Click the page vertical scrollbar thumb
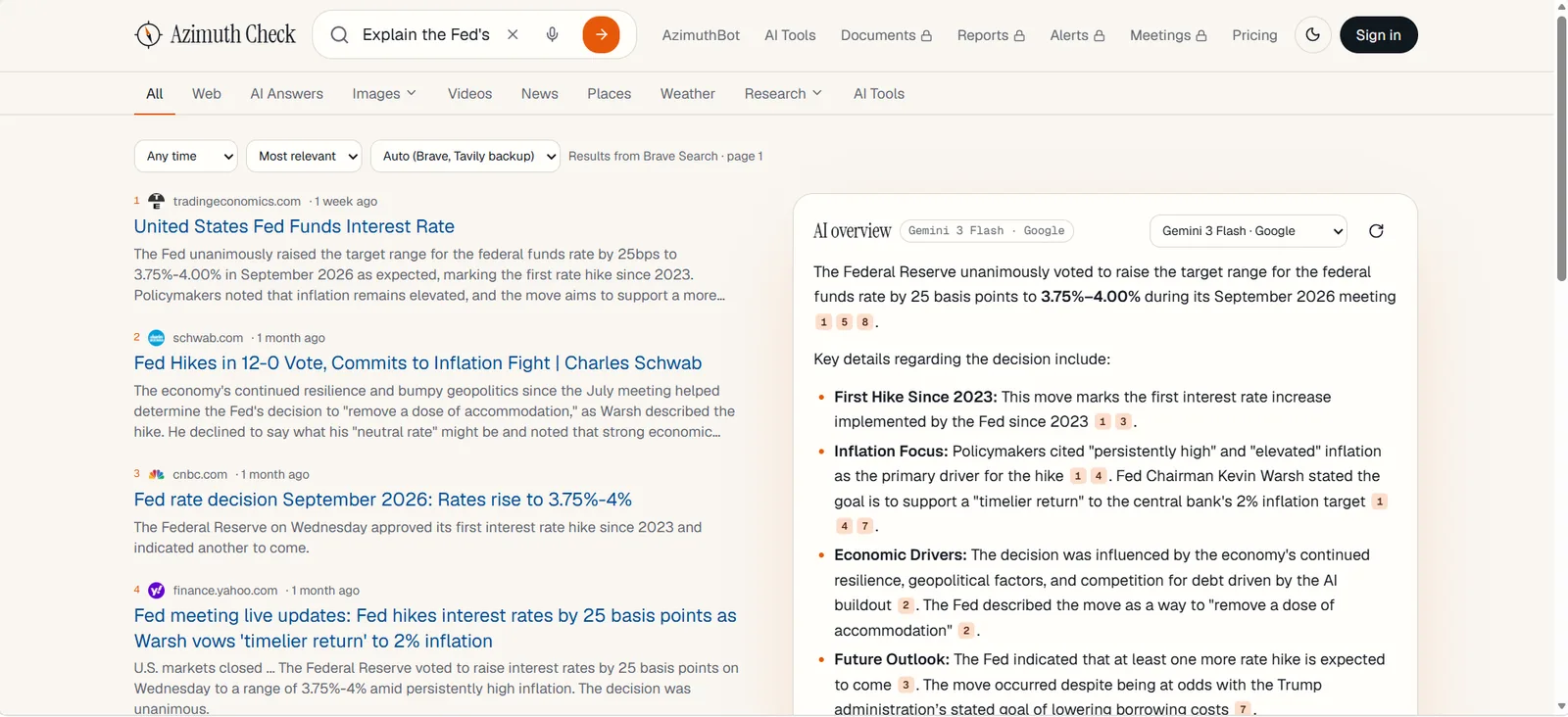The image size is (1568, 717). (1561, 147)
